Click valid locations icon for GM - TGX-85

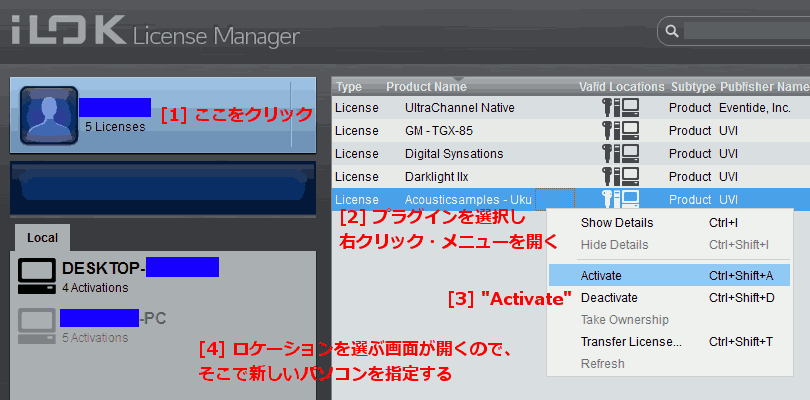(620, 131)
